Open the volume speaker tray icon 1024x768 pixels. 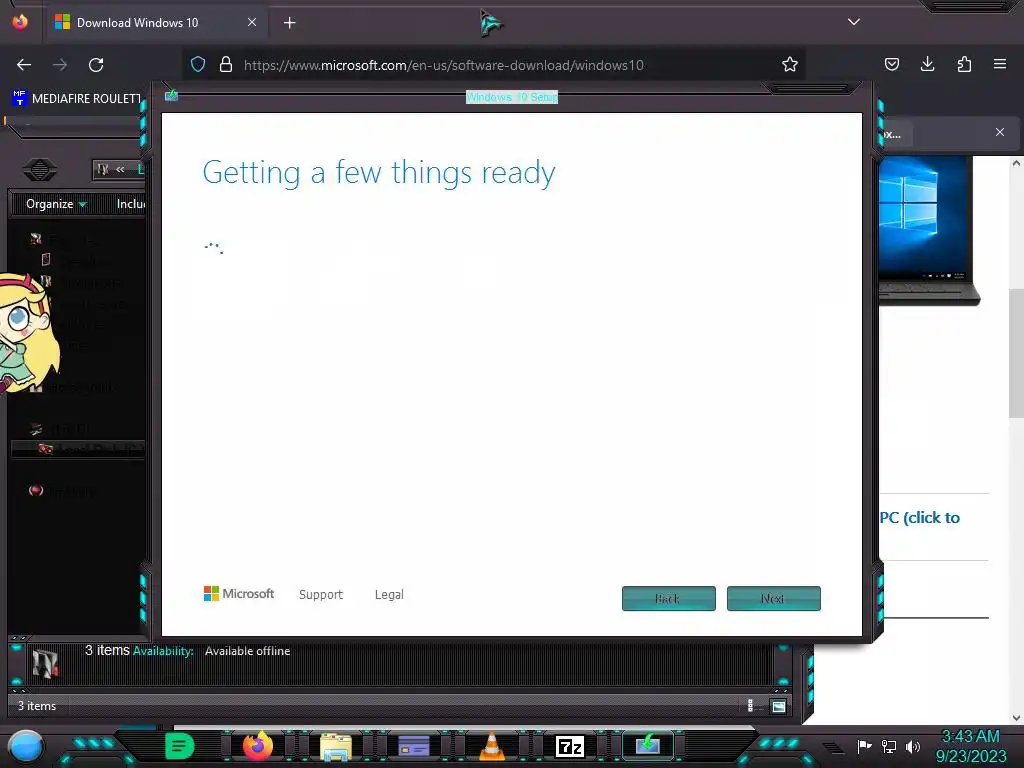[x=912, y=746]
